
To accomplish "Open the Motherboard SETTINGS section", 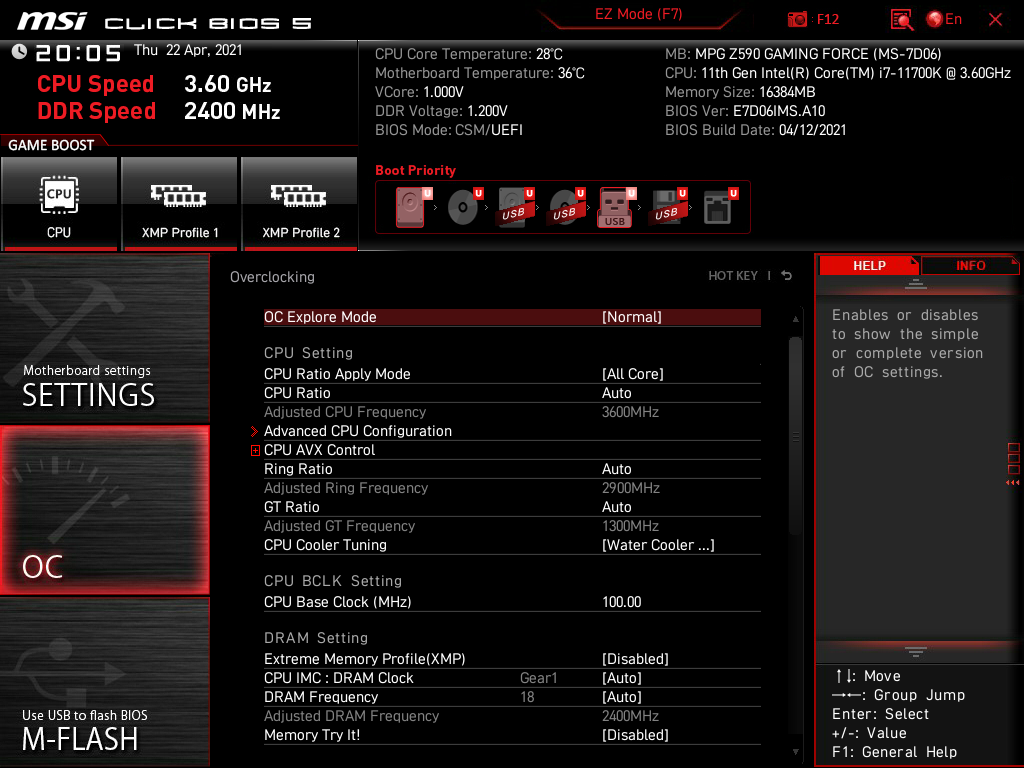I will click(x=104, y=338).
